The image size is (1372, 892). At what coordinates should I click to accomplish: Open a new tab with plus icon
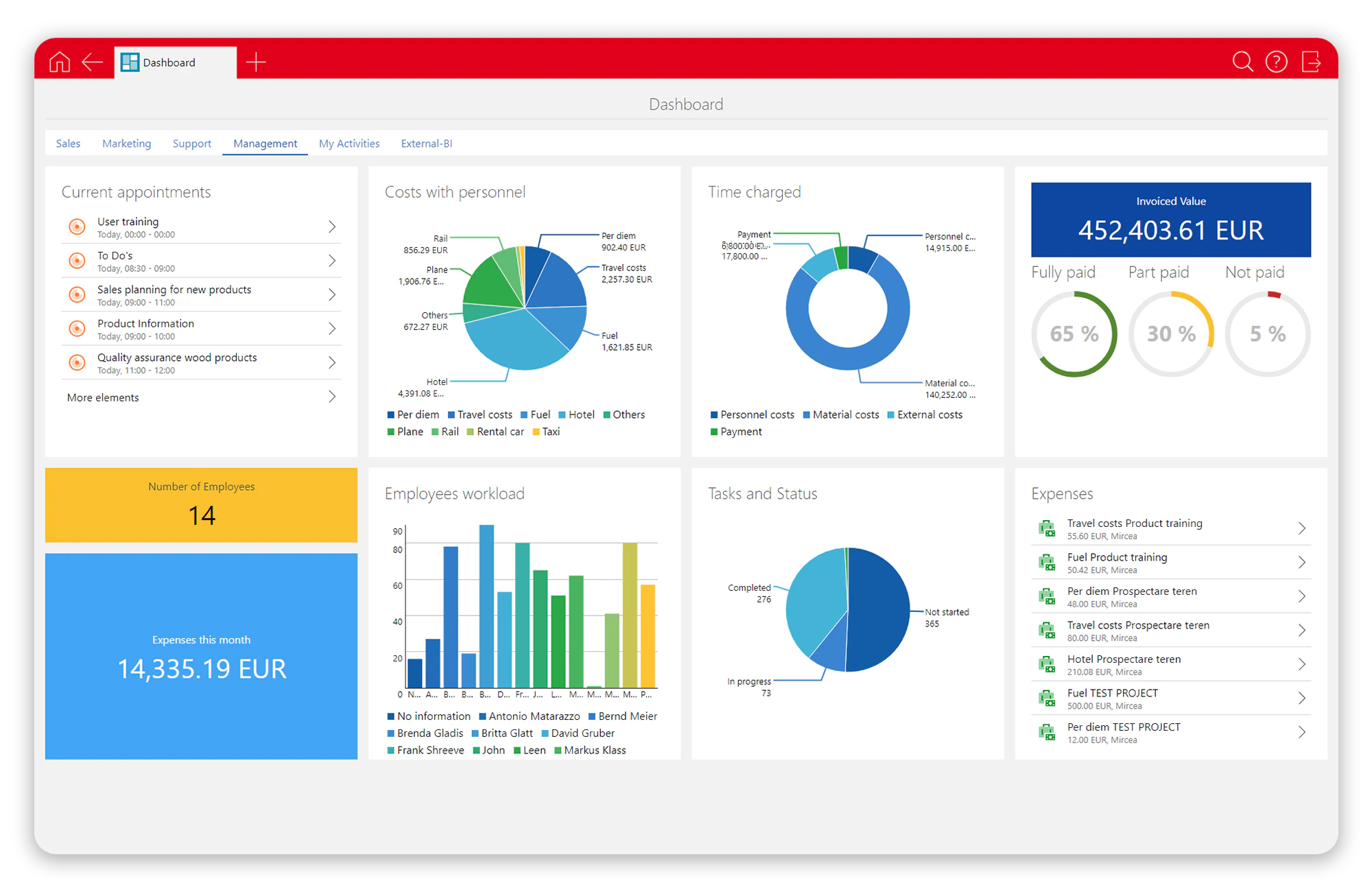tap(256, 62)
